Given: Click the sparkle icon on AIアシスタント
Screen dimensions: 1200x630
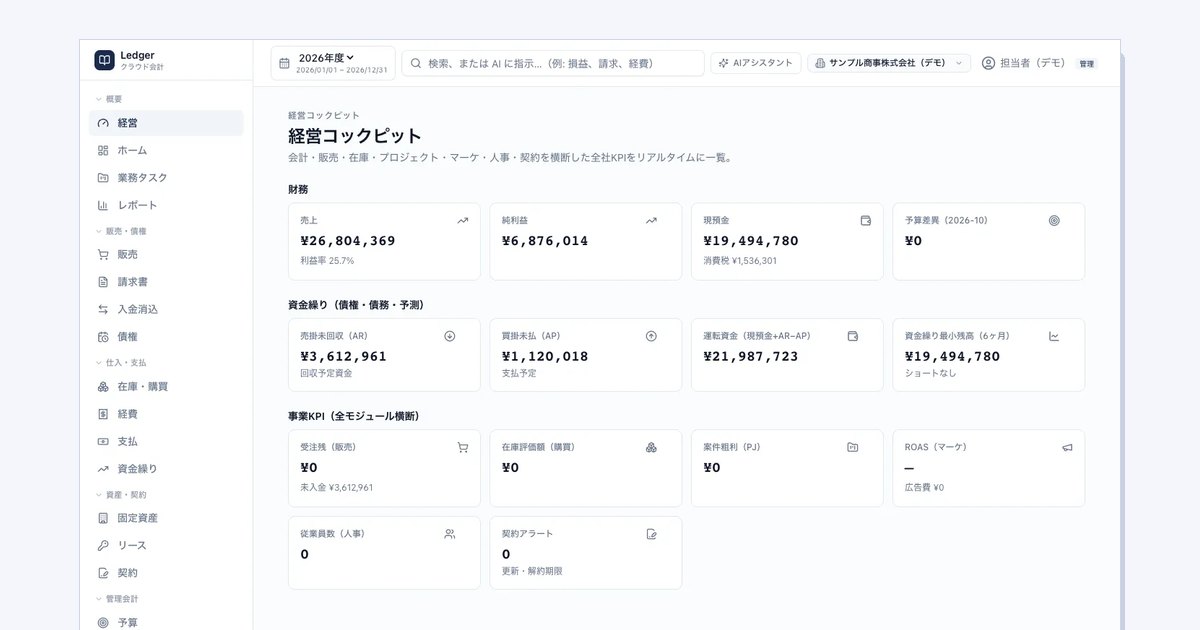Looking at the screenshot, I should [x=723, y=63].
